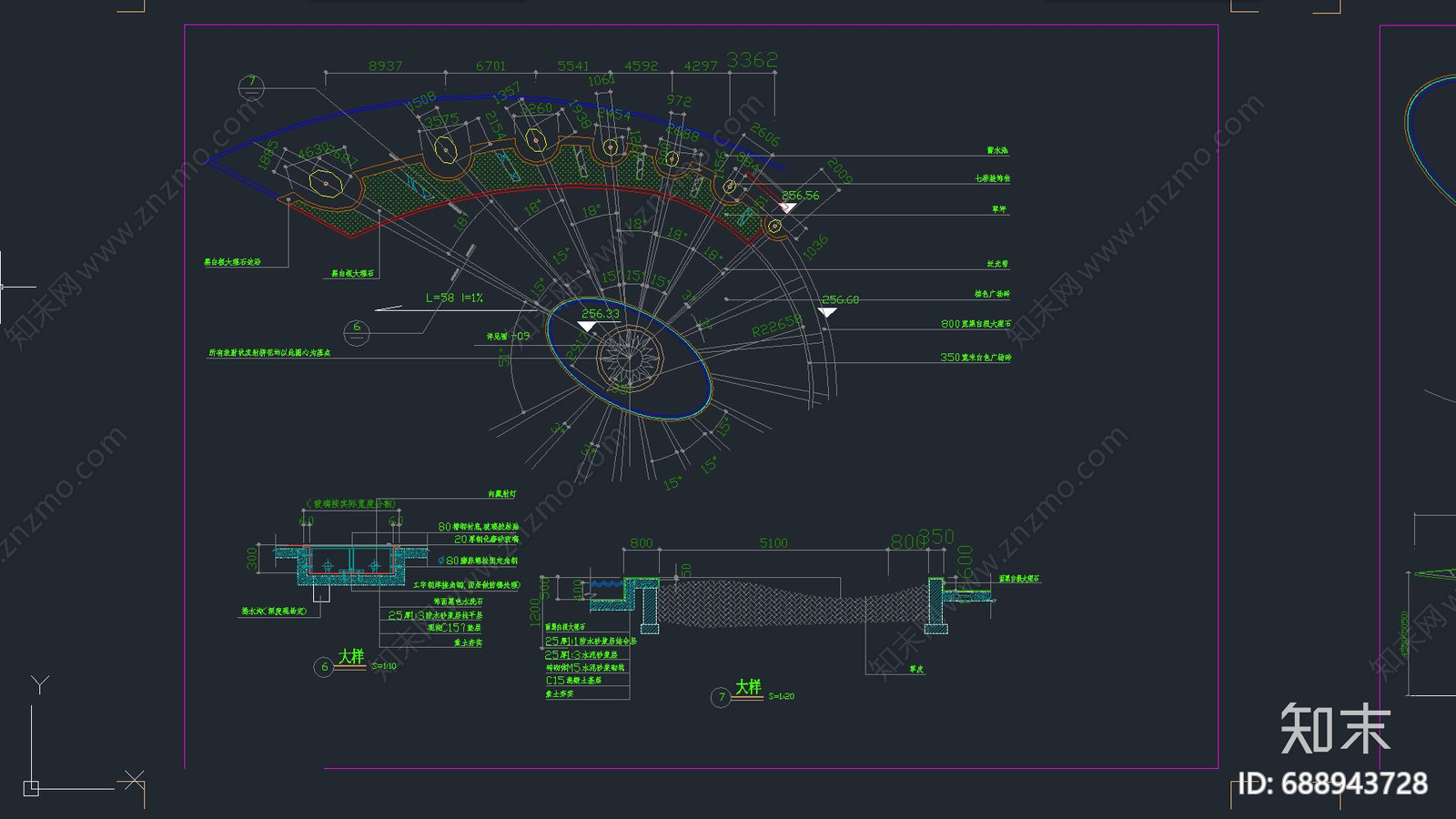Click the 256.56 elevation marker triangle
Image resolution: width=1456 pixels, height=819 pixels.
tap(788, 208)
